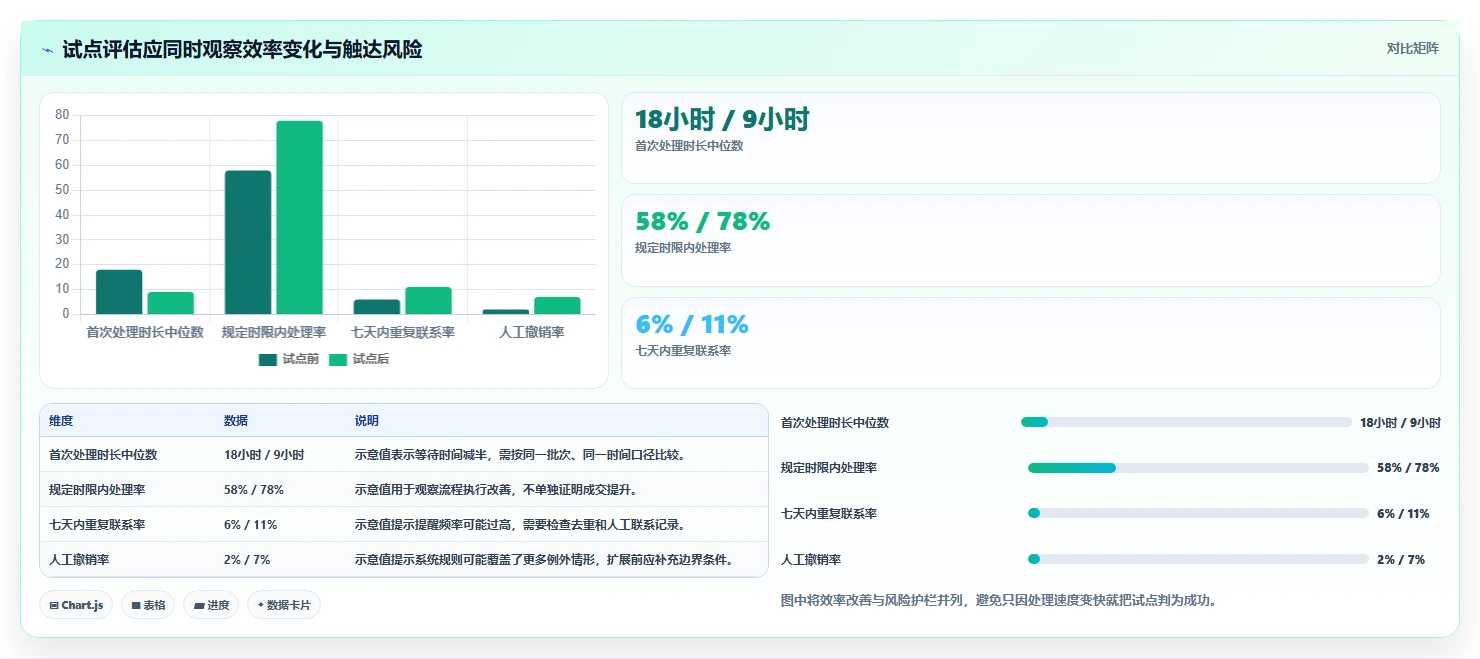
Task: Click the description starting 示意值提示提醒频率可能过高
Action: tap(520, 525)
